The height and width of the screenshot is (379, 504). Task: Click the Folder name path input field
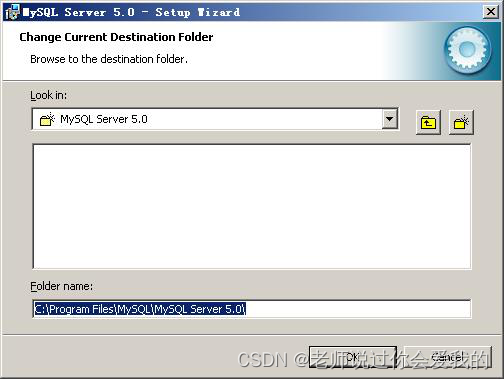tap(252, 309)
